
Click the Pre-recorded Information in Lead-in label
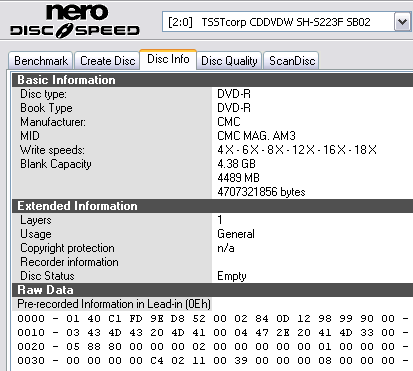coord(114,304)
